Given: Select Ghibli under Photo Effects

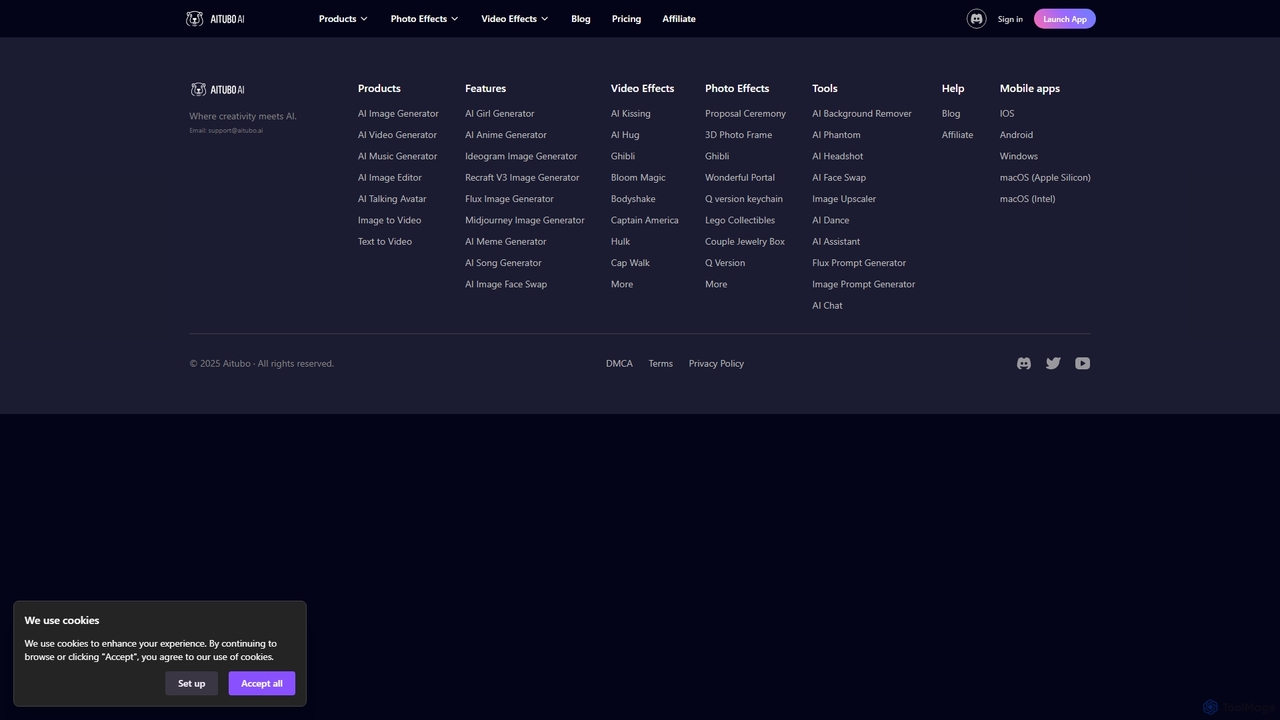Looking at the screenshot, I should click(717, 156).
